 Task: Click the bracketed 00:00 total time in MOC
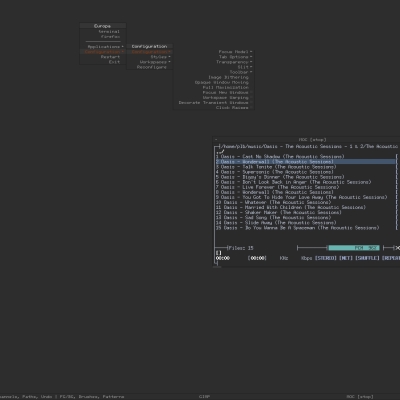[257, 258]
